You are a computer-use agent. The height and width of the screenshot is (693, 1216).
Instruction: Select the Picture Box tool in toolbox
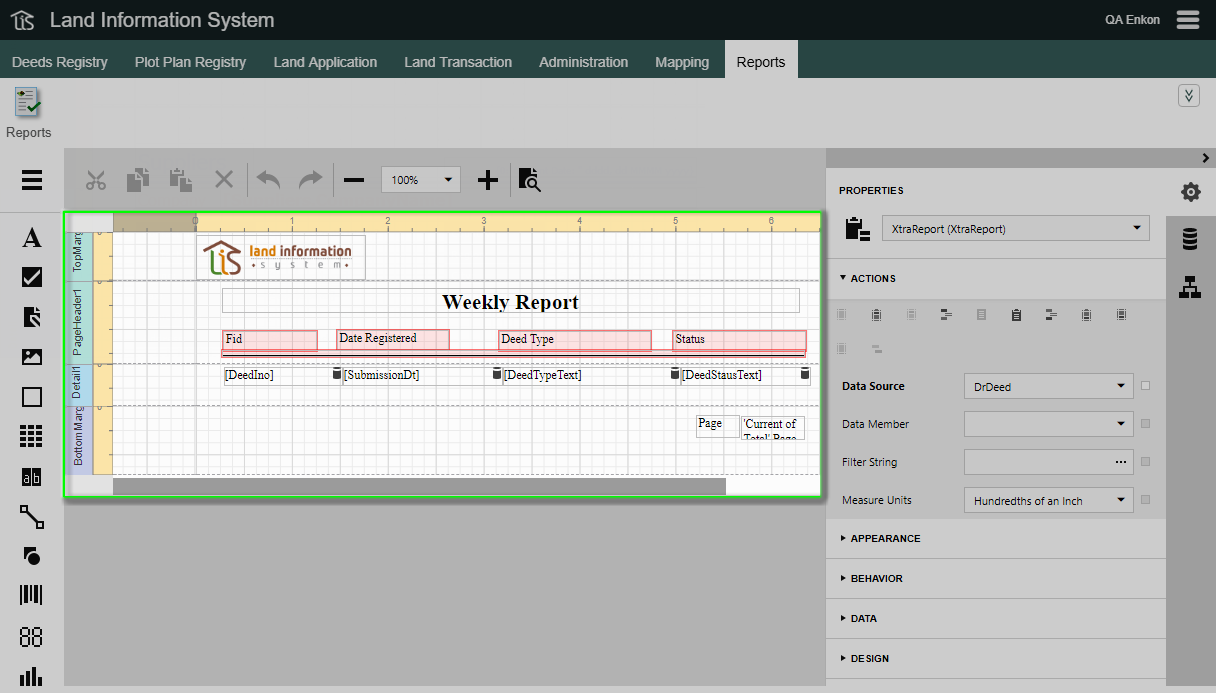(32, 357)
